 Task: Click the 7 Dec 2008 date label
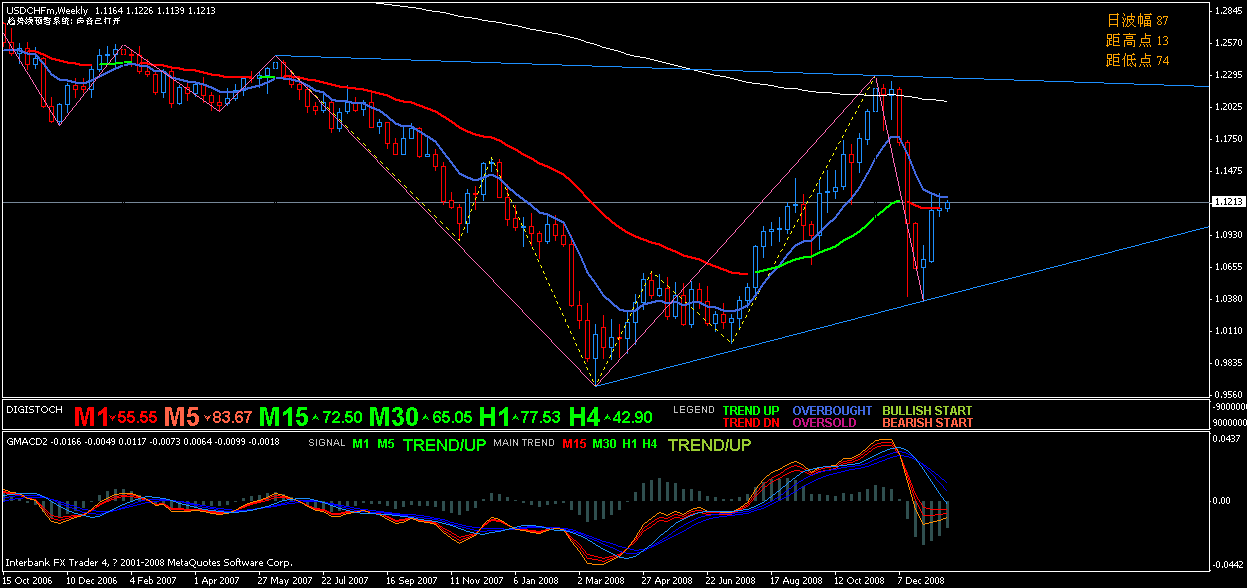coord(920,579)
